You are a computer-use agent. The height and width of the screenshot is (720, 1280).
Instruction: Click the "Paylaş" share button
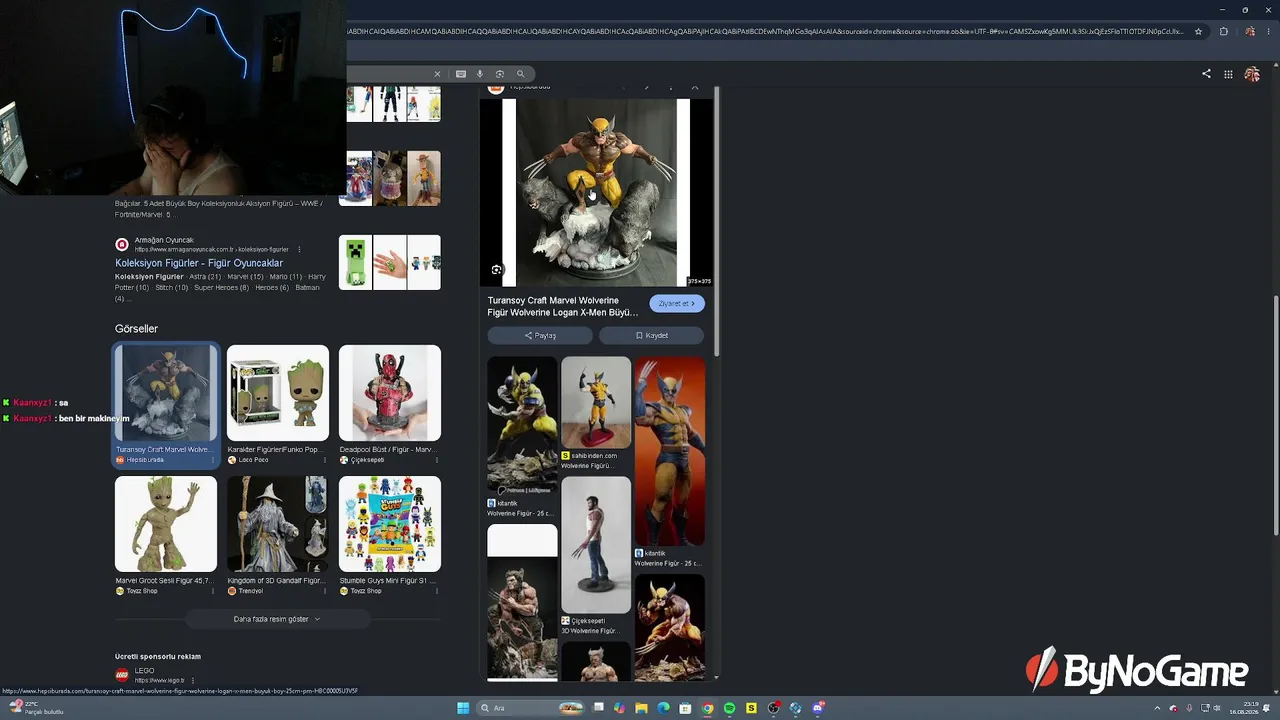point(540,336)
